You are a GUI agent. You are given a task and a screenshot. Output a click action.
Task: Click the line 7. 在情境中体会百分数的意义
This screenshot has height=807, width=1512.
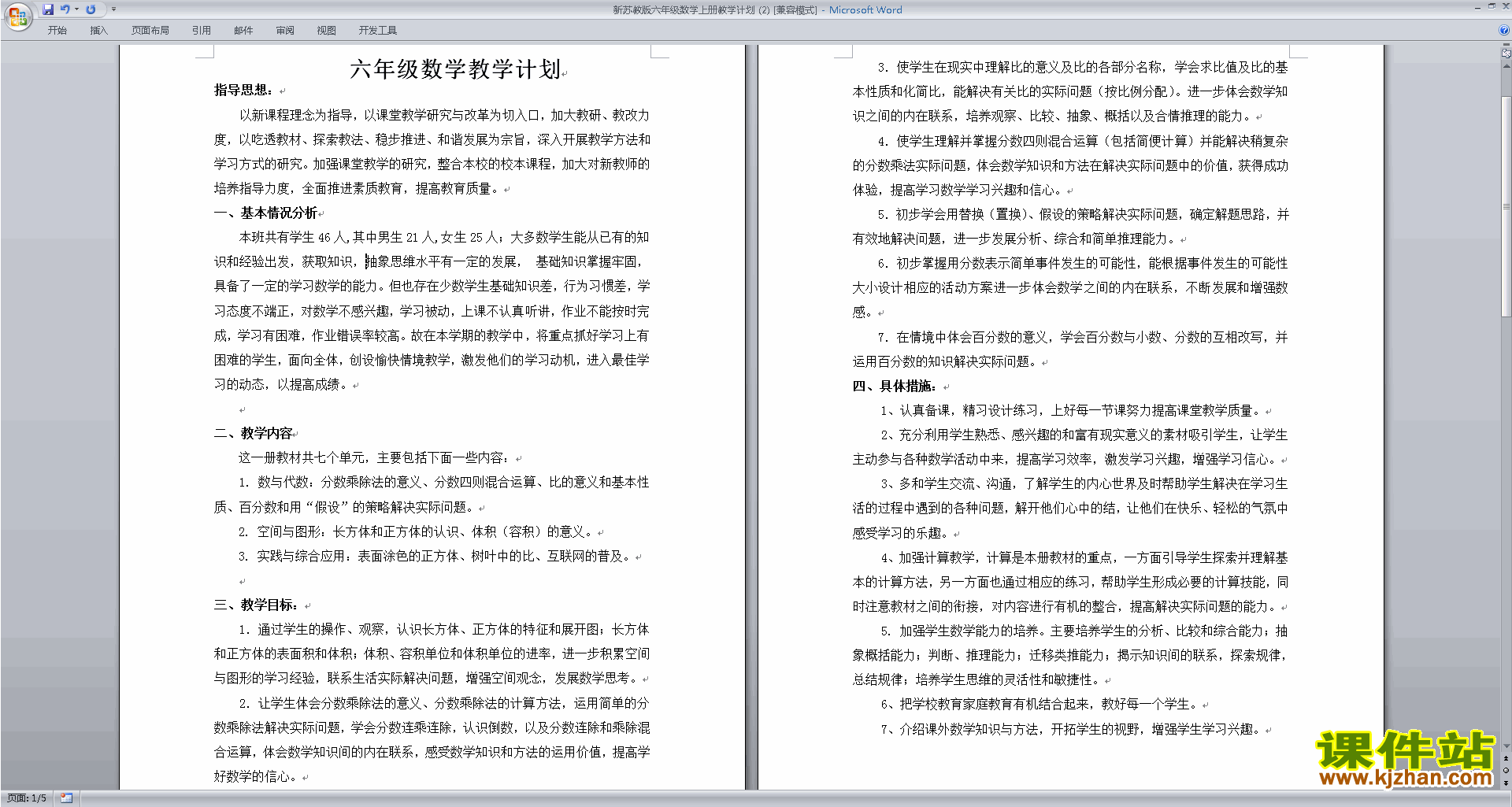point(1083,338)
